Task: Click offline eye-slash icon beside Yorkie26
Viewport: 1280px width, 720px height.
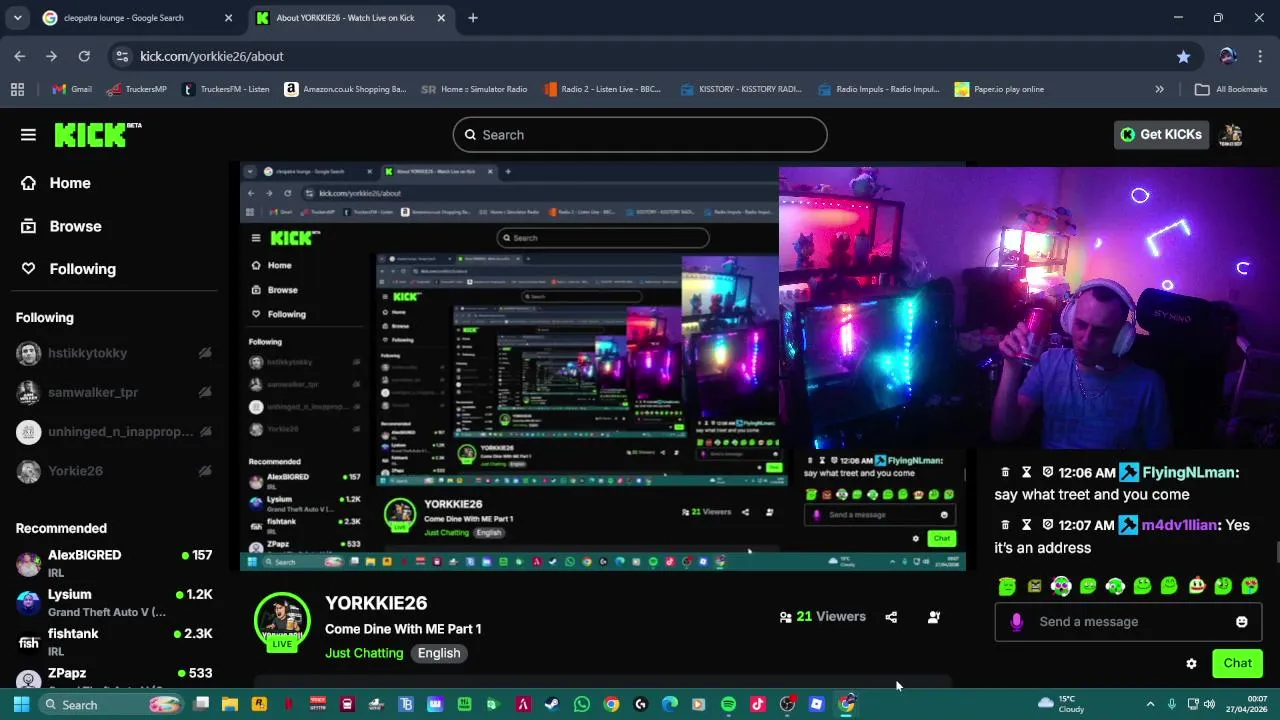Action: pos(204,471)
